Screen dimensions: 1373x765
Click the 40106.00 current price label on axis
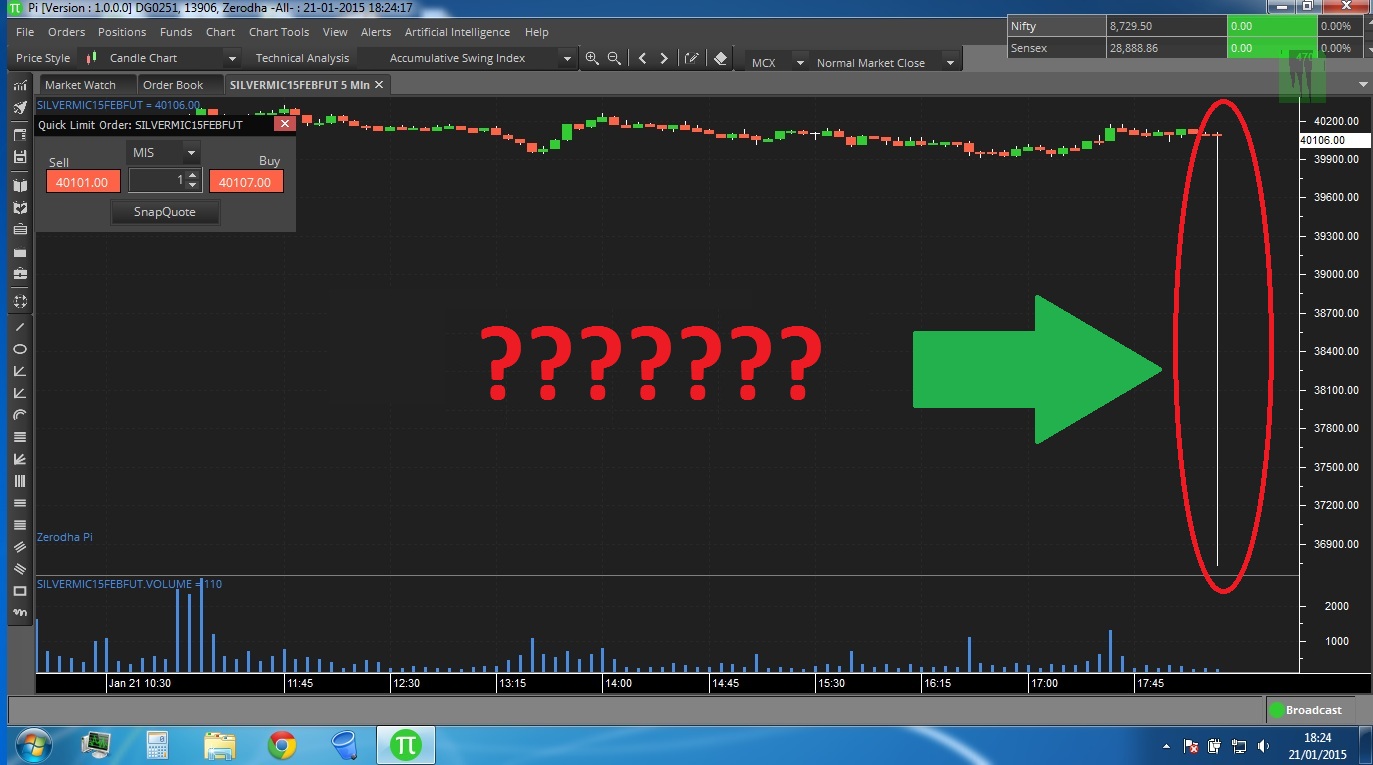click(1336, 140)
